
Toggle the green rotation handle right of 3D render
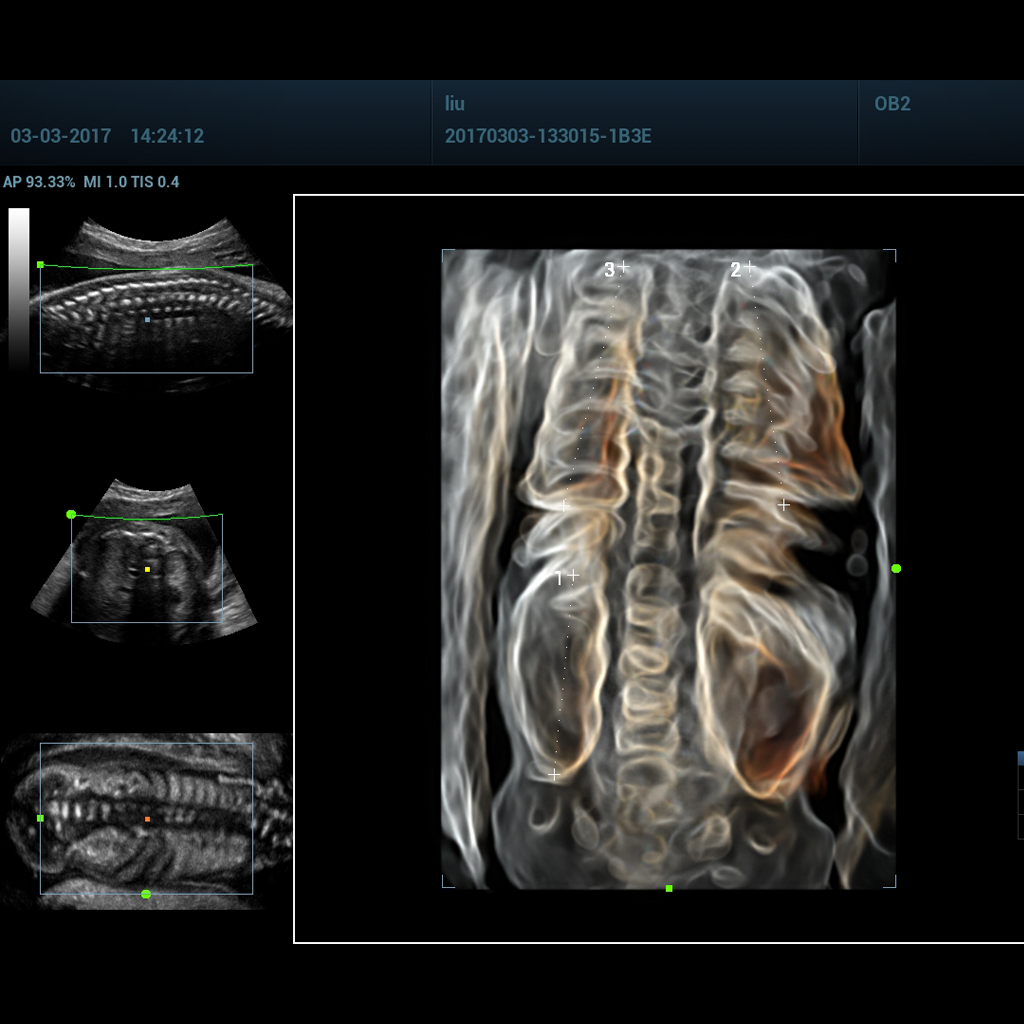[895, 568]
